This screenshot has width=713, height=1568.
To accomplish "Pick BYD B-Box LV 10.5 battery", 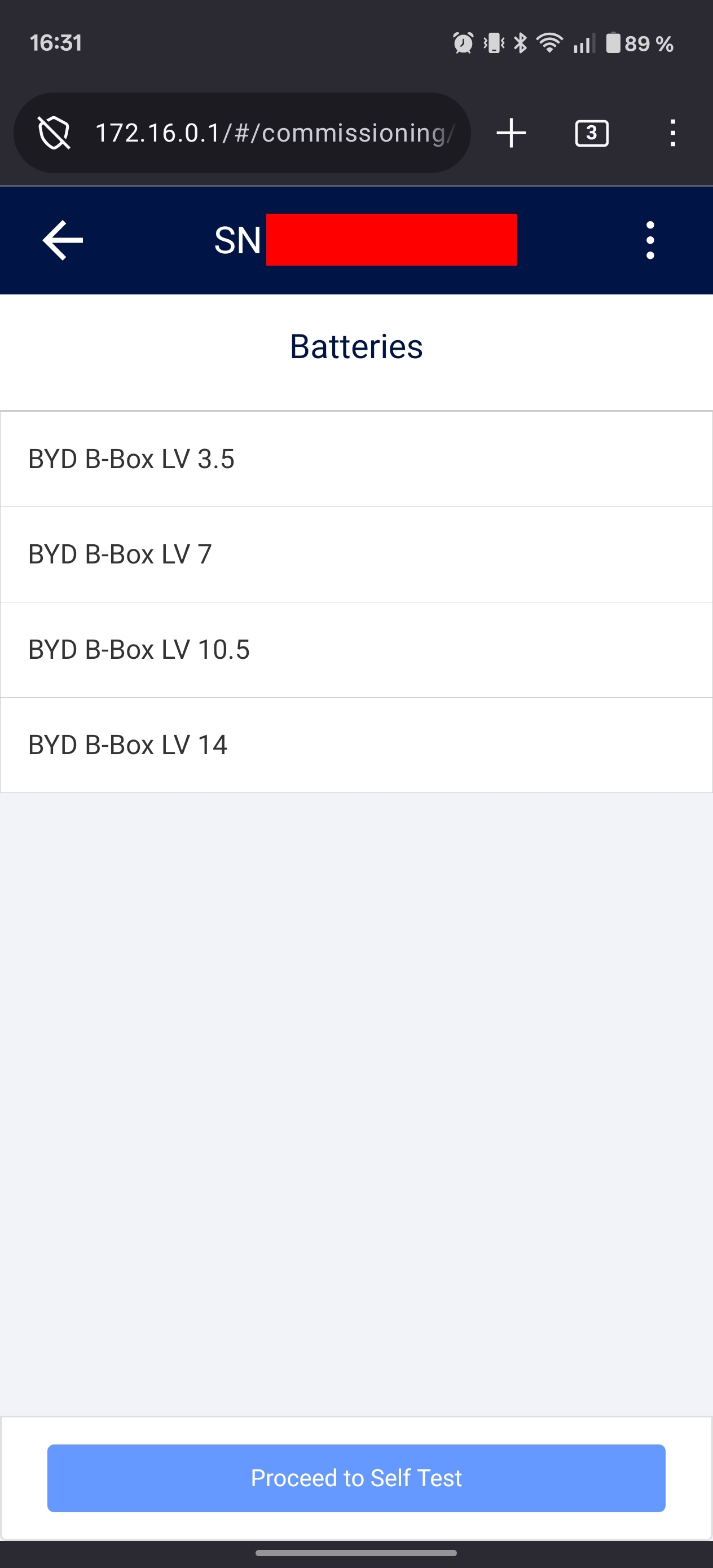I will 356,649.
